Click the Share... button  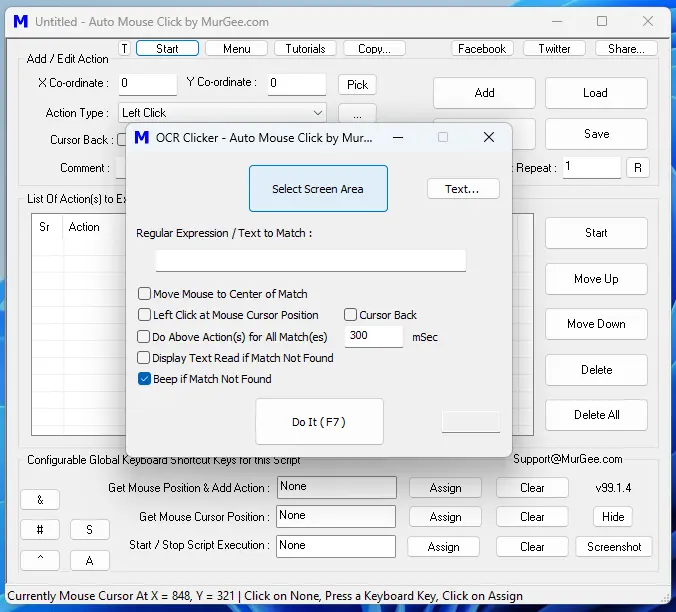click(626, 49)
